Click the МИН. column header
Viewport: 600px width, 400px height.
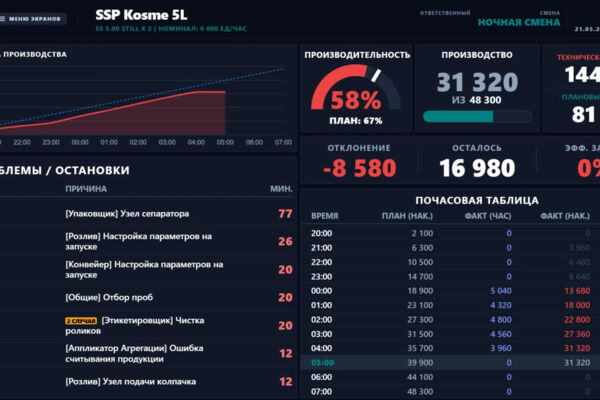pos(281,189)
